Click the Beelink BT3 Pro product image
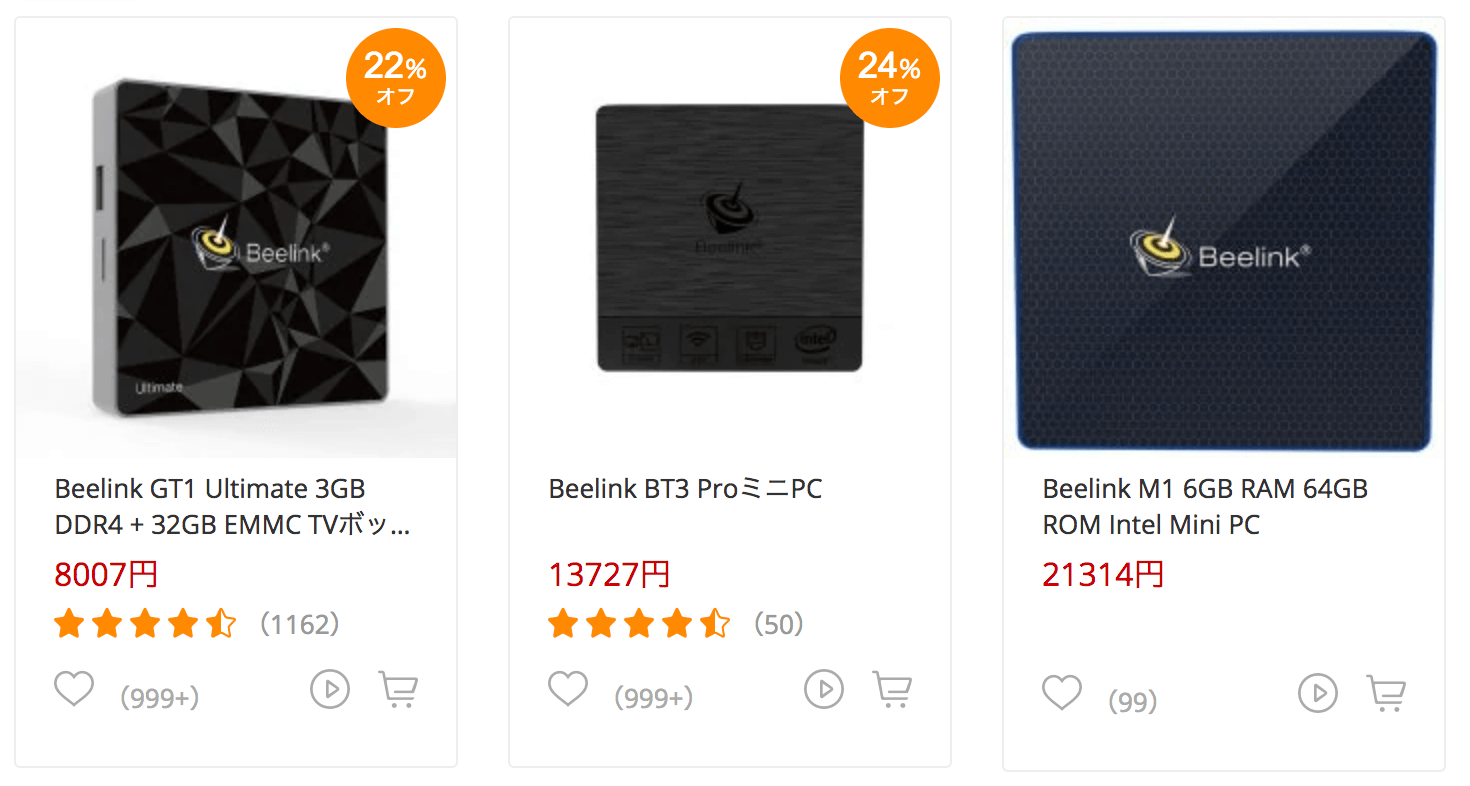1470x786 pixels. 729,237
